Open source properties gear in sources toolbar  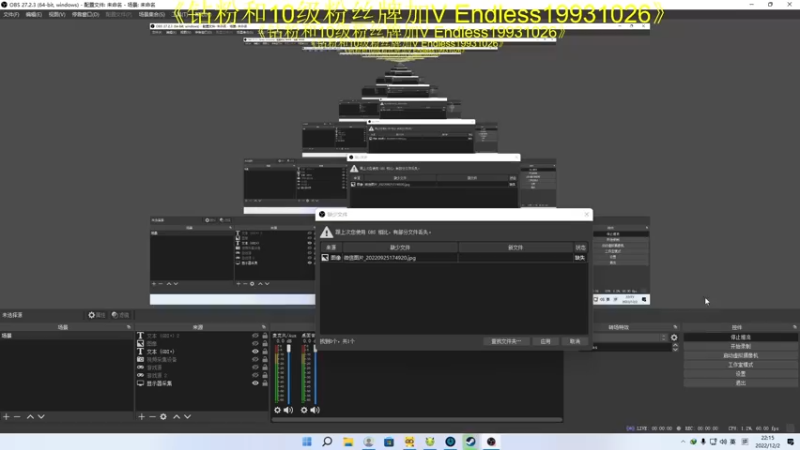[x=163, y=417]
